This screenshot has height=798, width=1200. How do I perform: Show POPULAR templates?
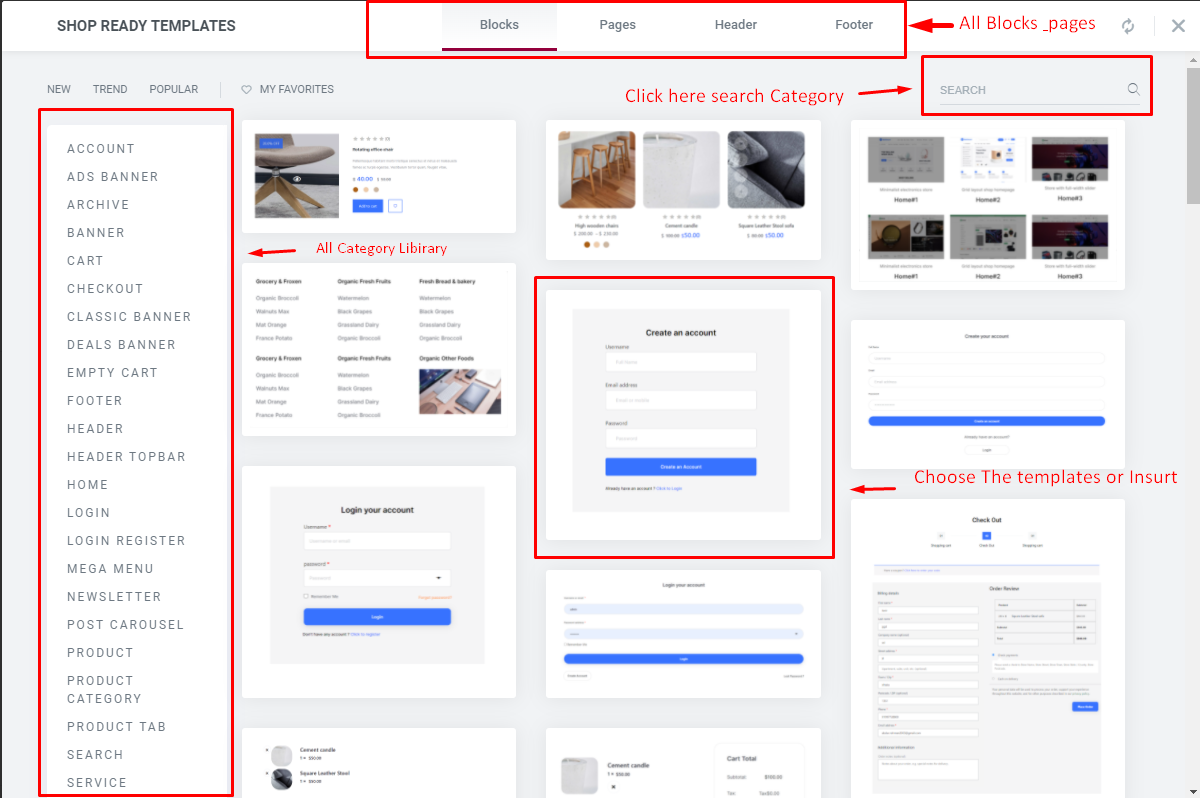click(174, 89)
